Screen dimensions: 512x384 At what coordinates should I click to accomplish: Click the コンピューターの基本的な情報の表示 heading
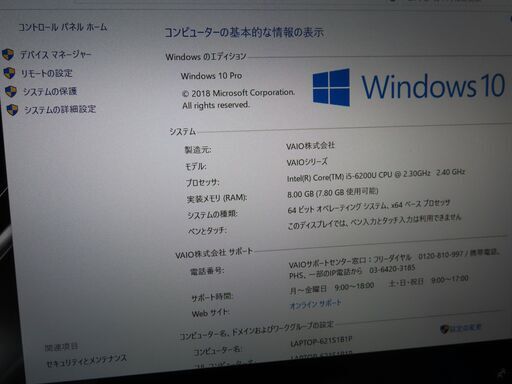coord(244,32)
